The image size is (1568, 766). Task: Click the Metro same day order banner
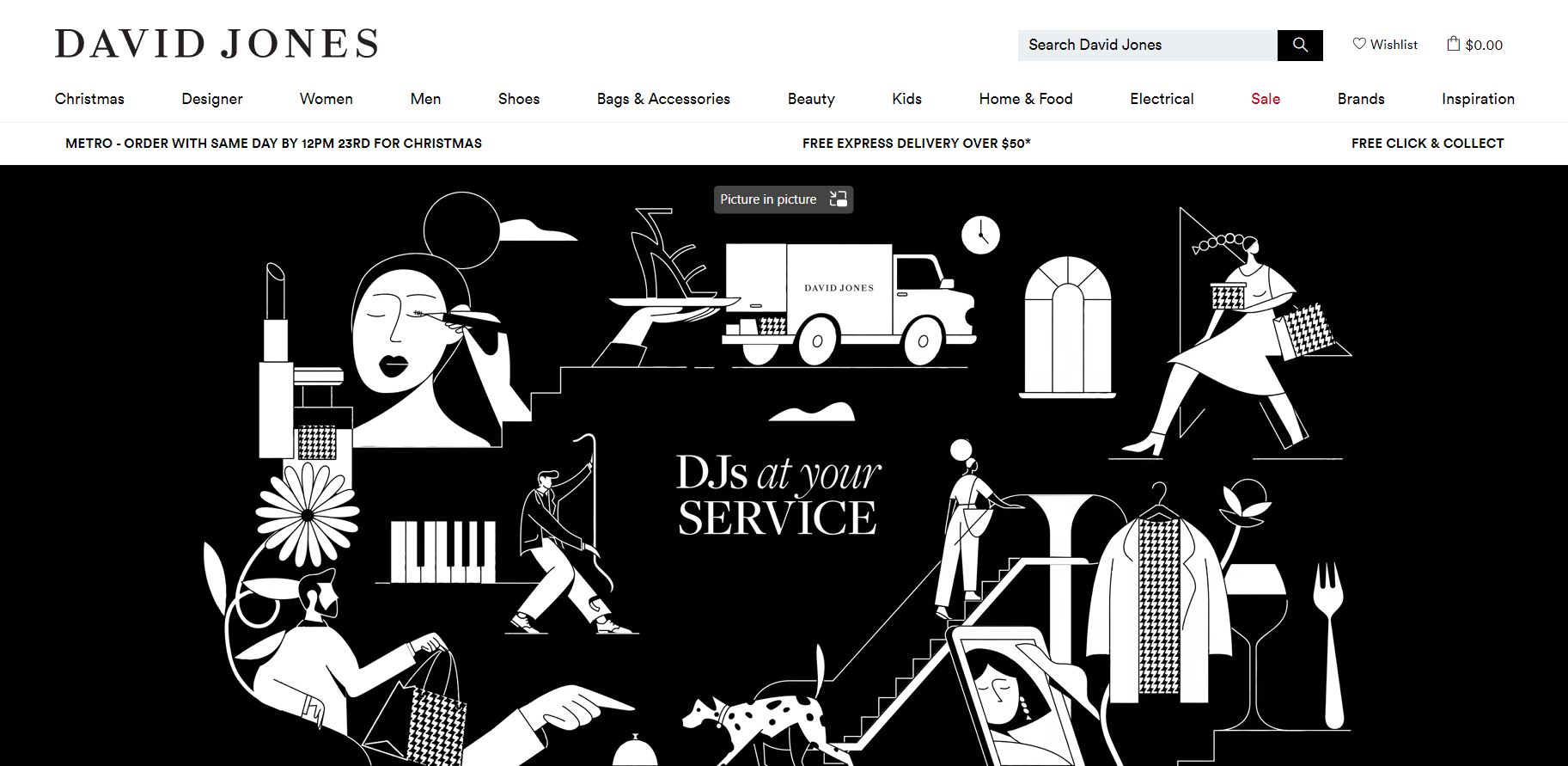pyautogui.click(x=273, y=144)
